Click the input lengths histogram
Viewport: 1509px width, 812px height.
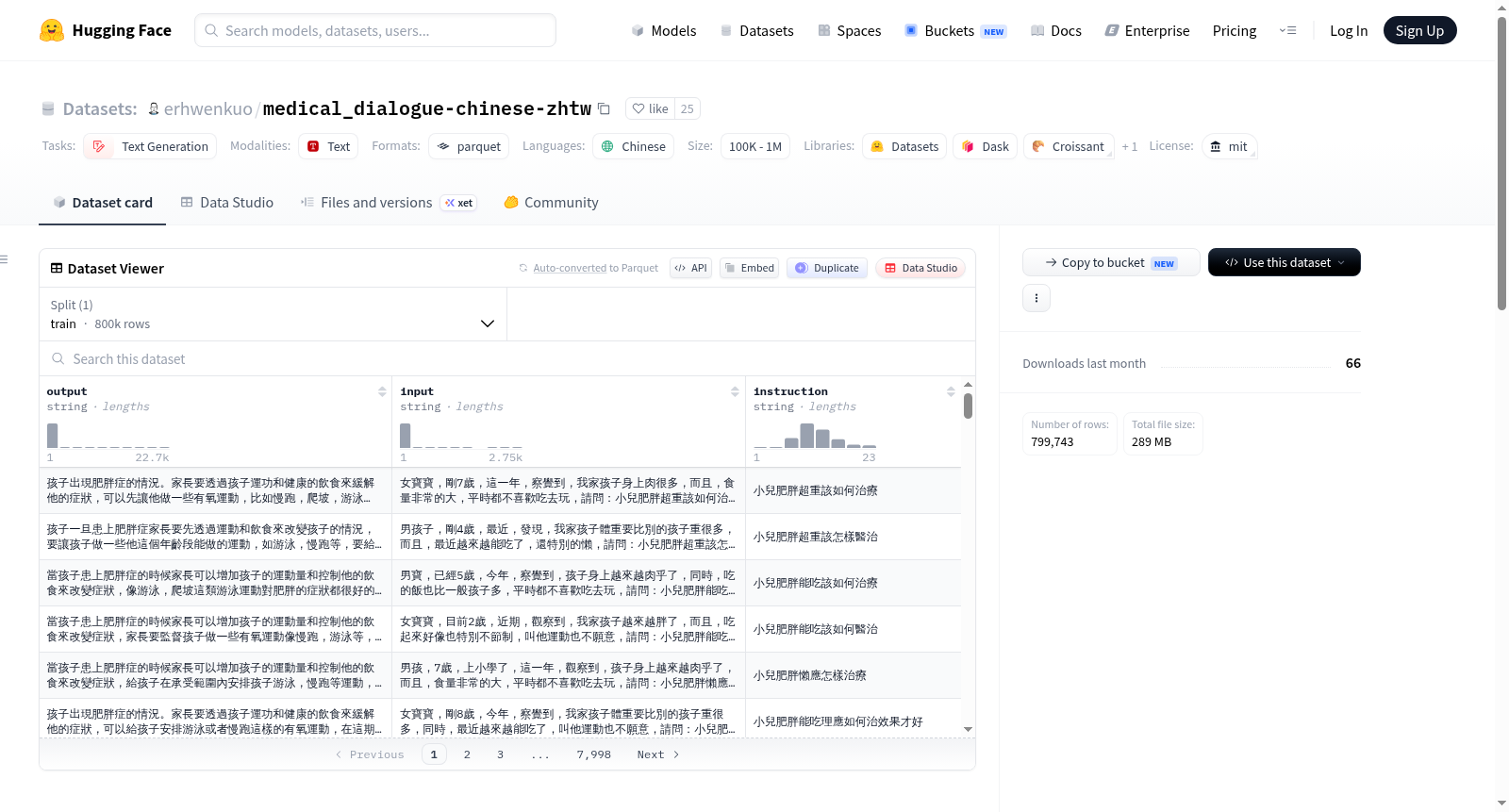(461, 436)
